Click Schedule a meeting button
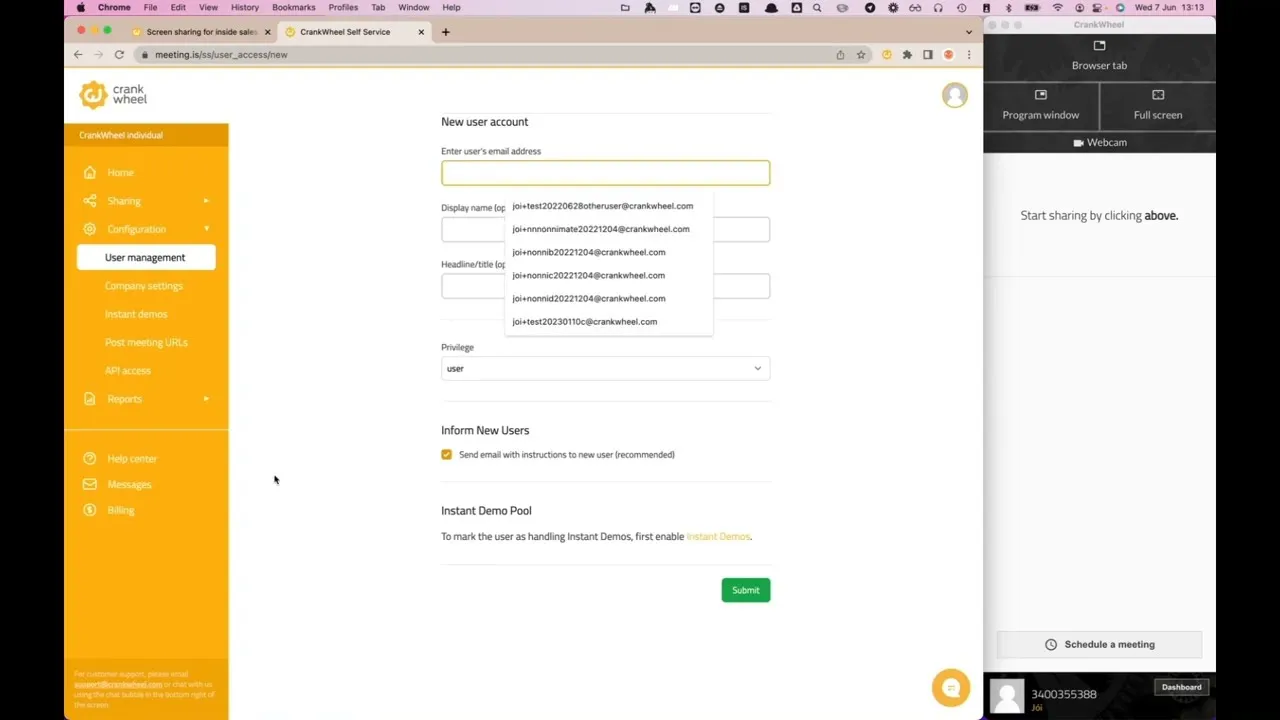 (1099, 645)
